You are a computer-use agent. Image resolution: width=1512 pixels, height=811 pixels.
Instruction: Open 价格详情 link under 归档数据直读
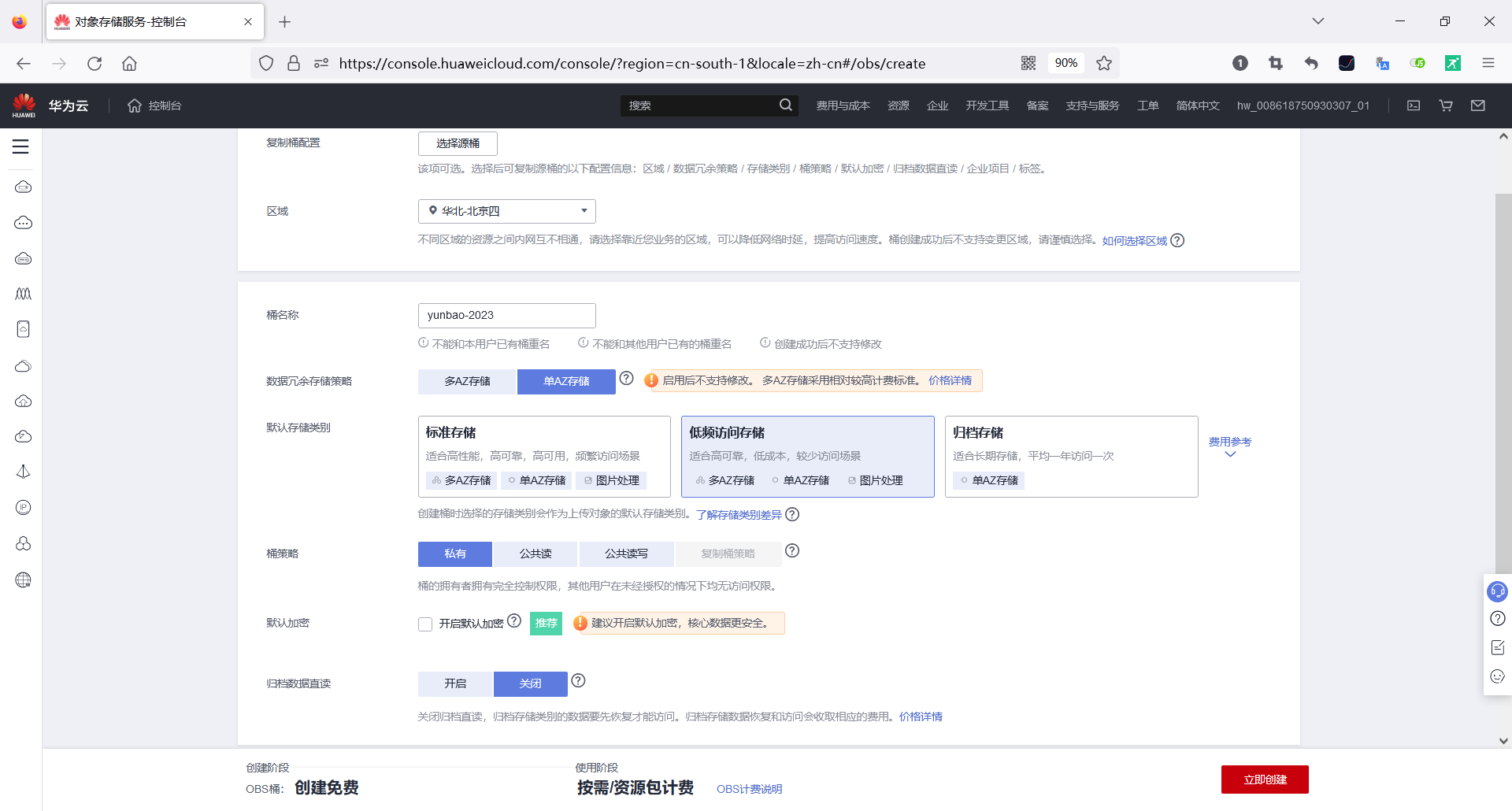pyautogui.click(x=921, y=717)
